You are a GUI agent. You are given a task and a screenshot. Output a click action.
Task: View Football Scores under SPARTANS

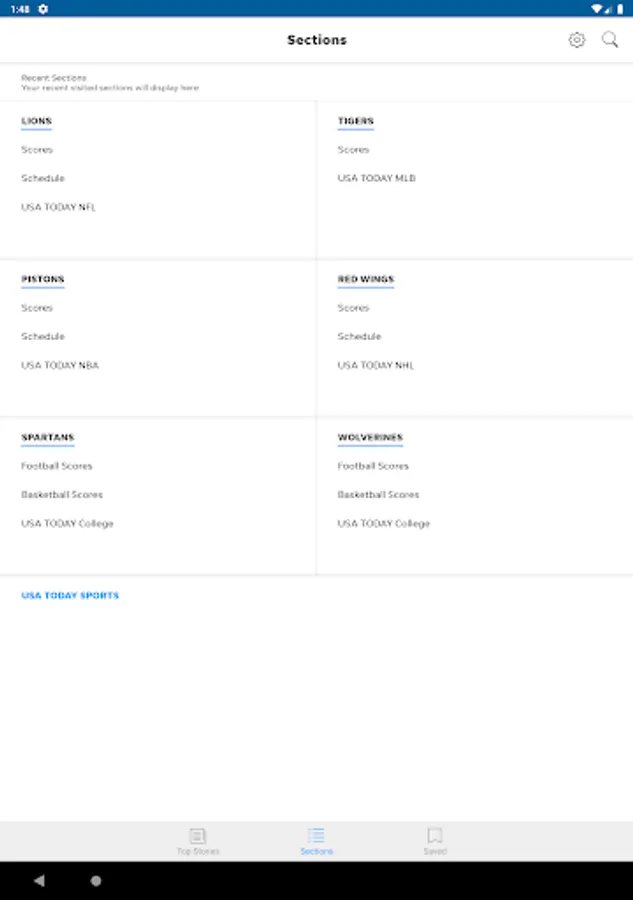(57, 466)
